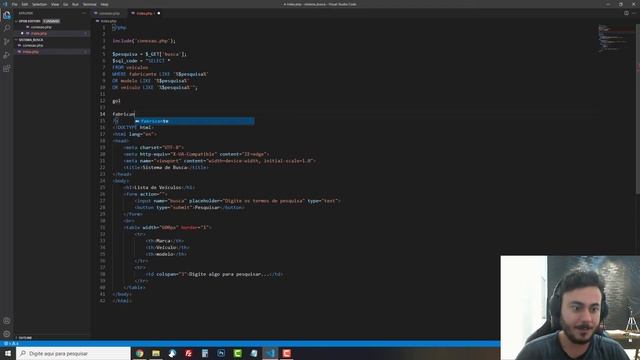Open the Accounts icon in activity bar
The width and height of the screenshot is (640, 360).
7,321
